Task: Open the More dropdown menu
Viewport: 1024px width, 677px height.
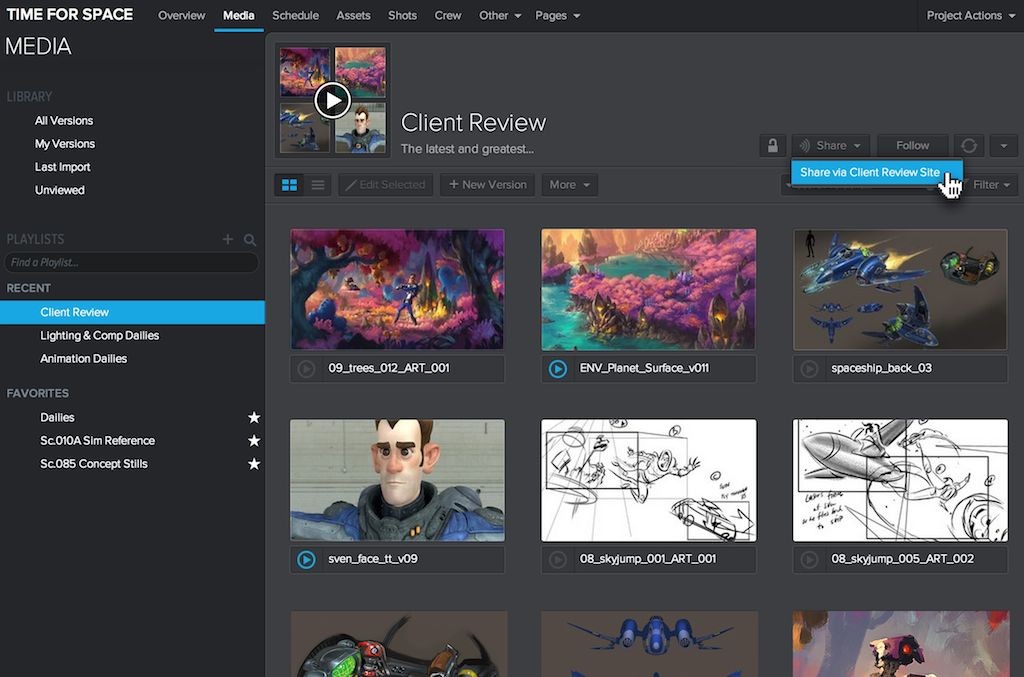Action: pos(569,185)
